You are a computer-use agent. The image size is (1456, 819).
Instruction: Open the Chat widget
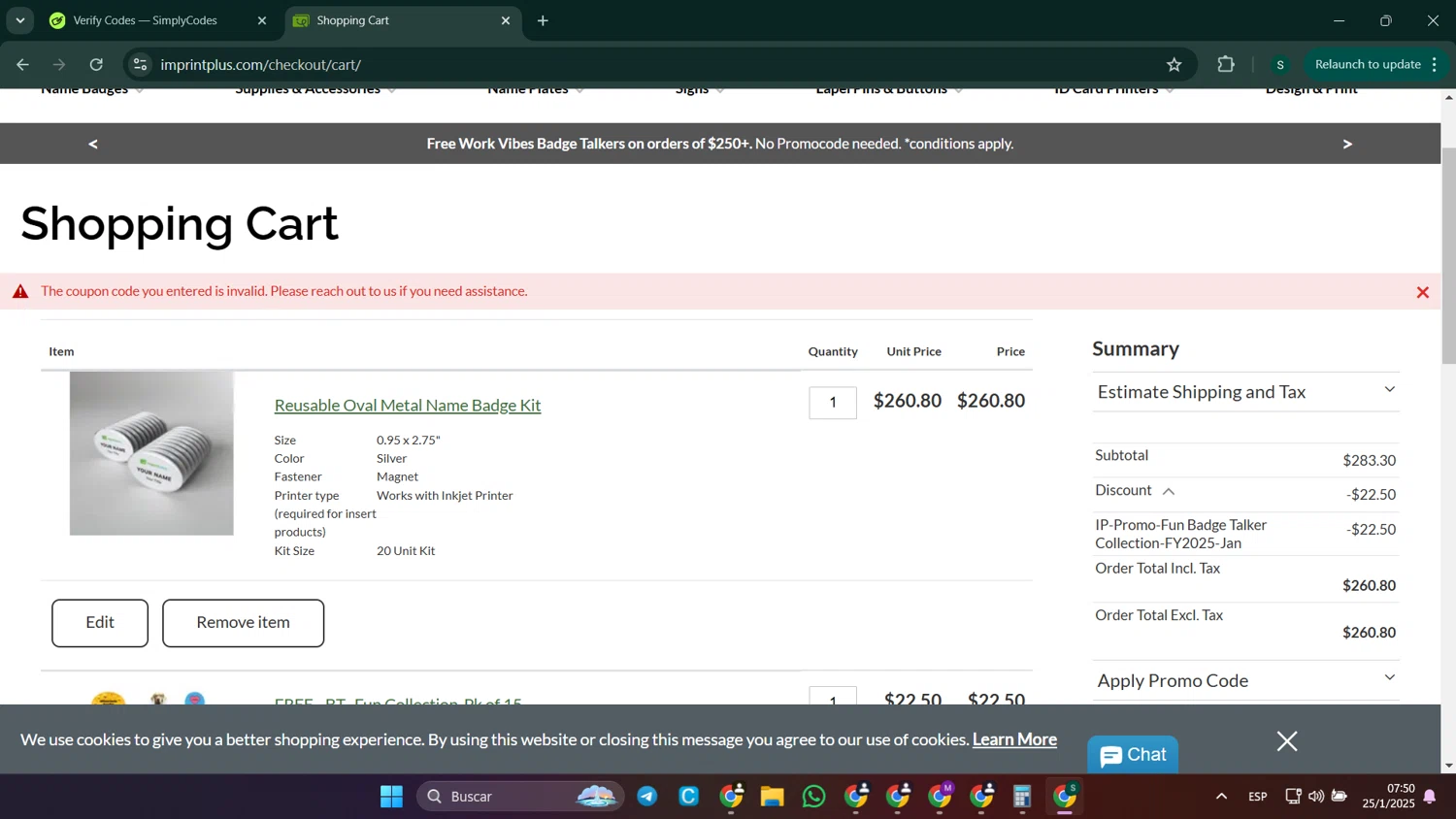[x=1133, y=754]
